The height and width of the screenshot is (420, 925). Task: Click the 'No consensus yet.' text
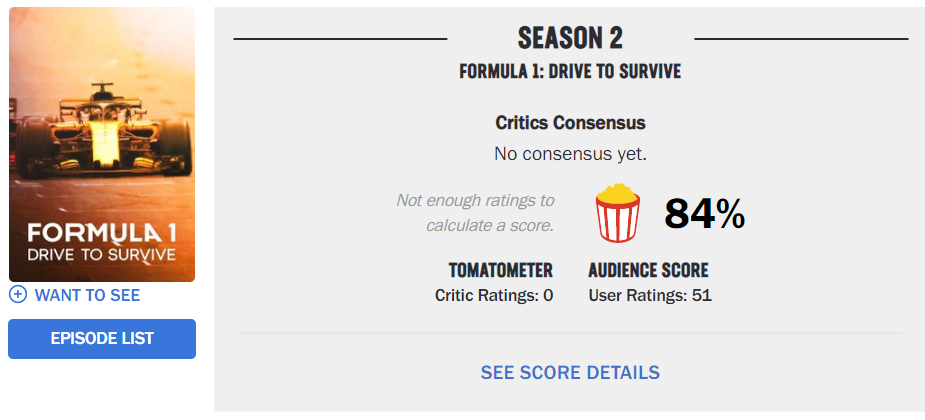pos(570,154)
